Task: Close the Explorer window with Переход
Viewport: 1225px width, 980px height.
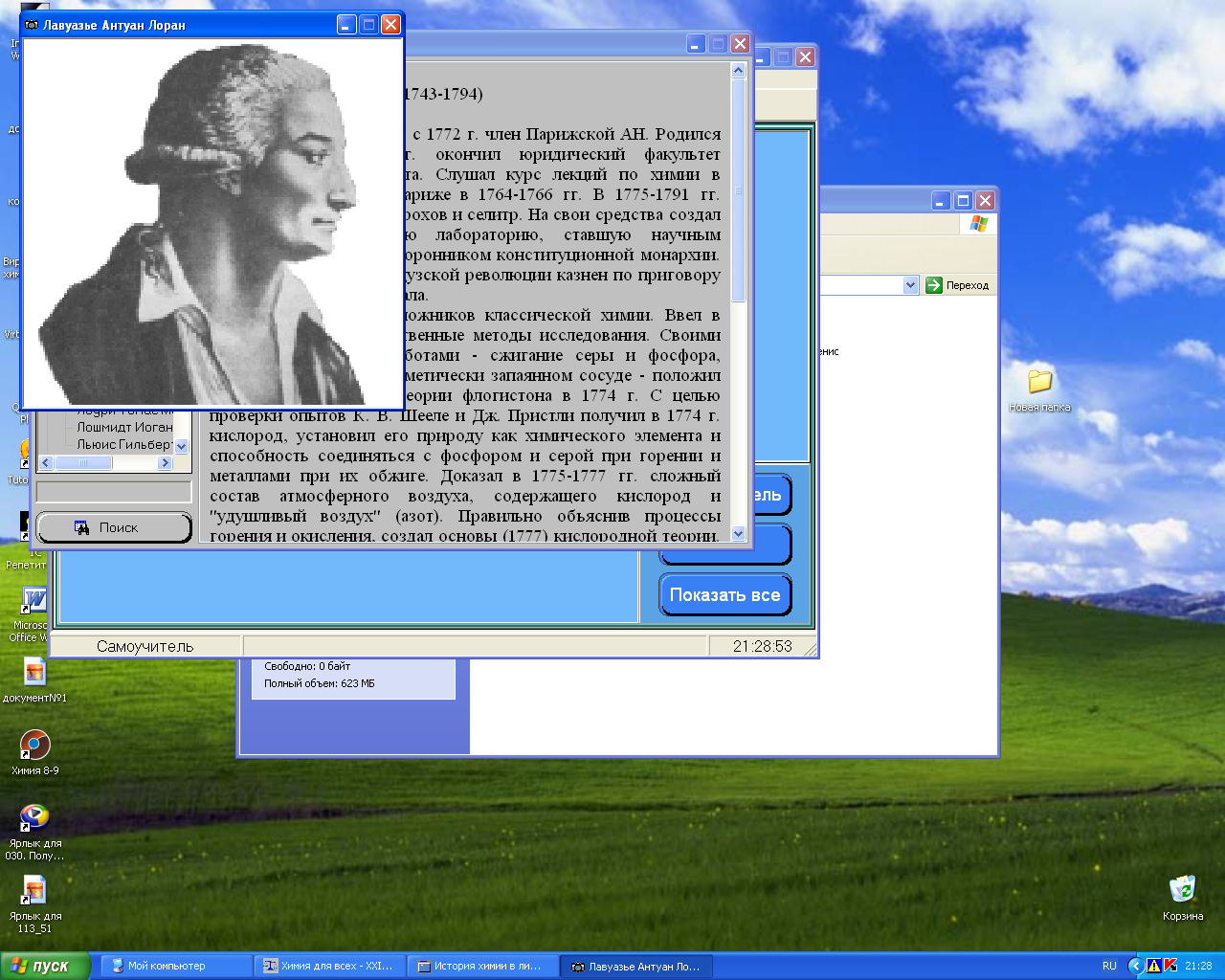Action: point(985,200)
